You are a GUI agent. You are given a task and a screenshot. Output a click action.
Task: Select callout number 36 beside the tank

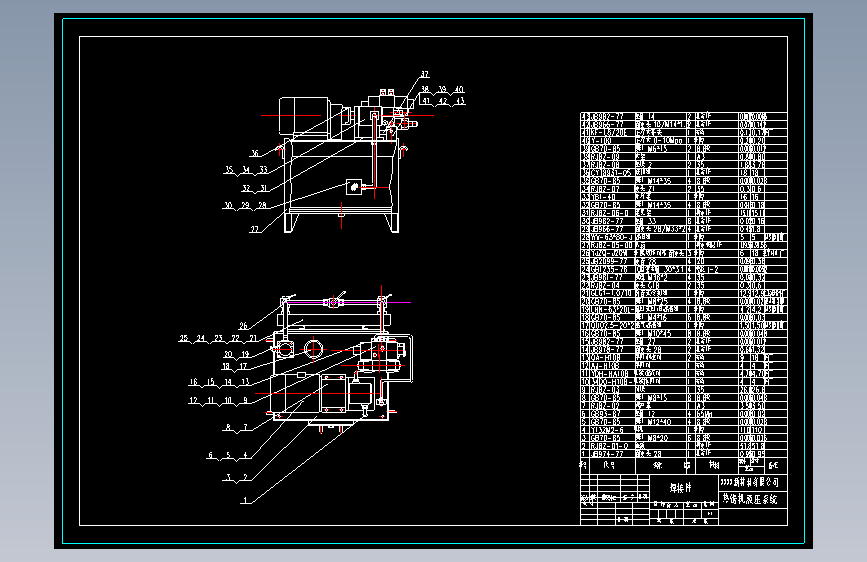coord(255,153)
